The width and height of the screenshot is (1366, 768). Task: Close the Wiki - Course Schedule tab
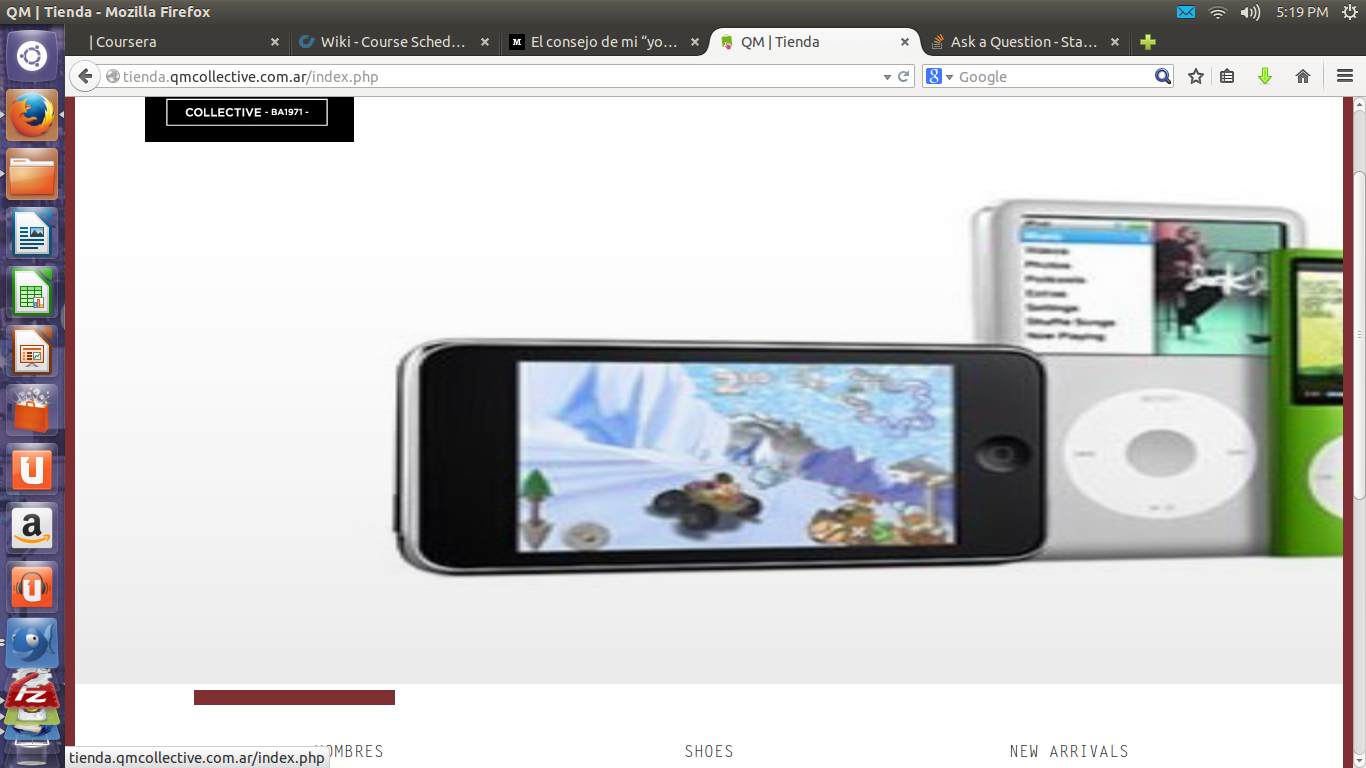(485, 42)
